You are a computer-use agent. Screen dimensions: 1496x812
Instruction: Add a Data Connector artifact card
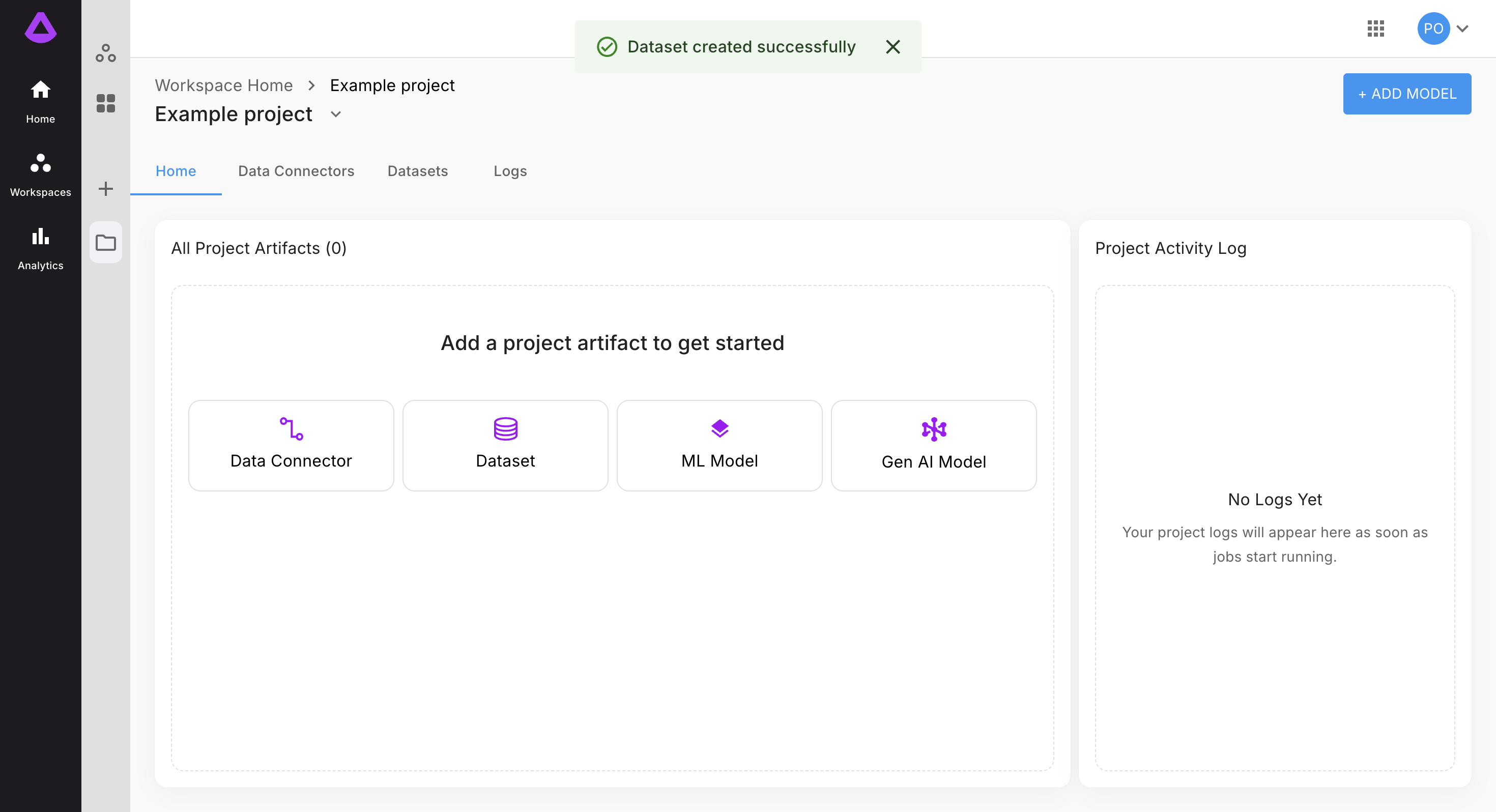click(x=291, y=445)
